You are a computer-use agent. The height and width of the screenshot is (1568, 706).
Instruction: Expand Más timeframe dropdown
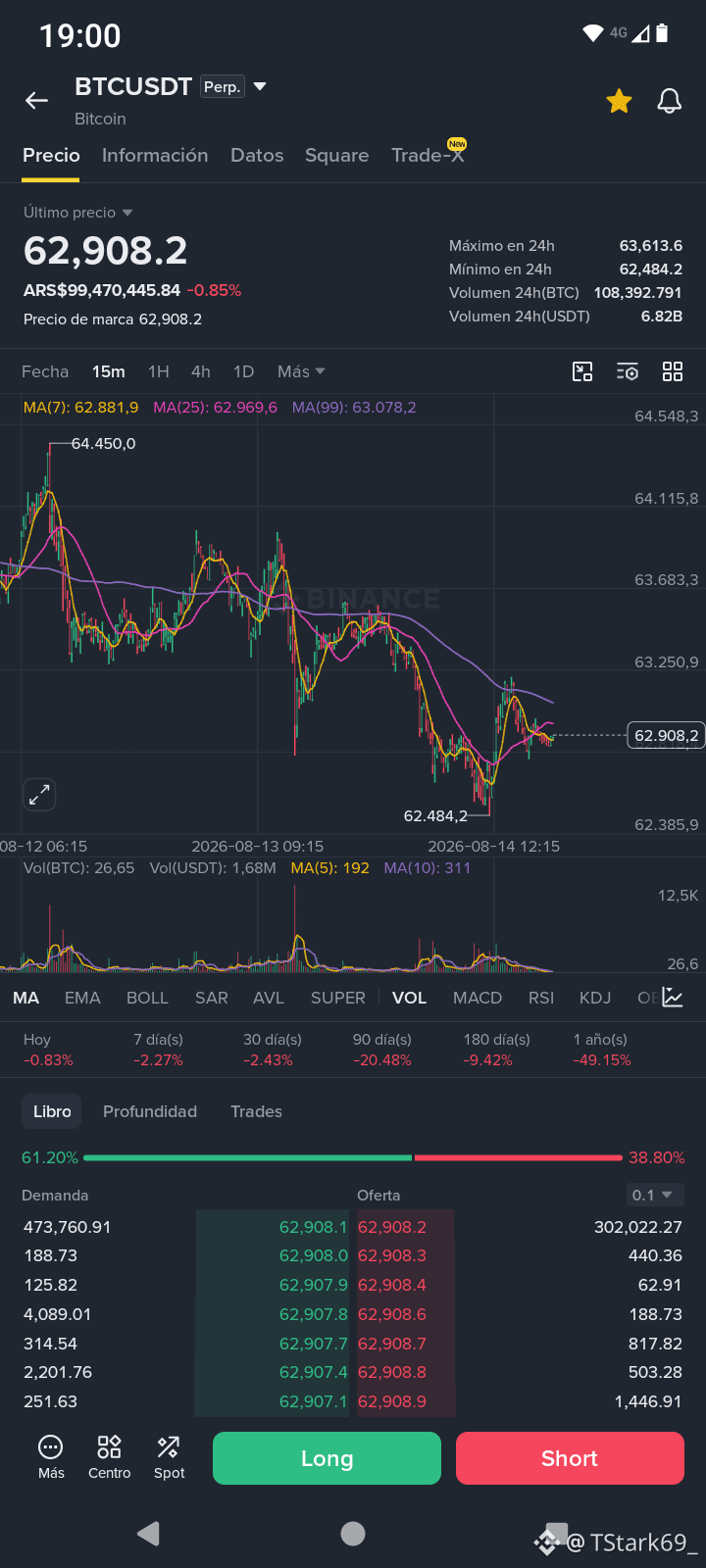(x=301, y=371)
